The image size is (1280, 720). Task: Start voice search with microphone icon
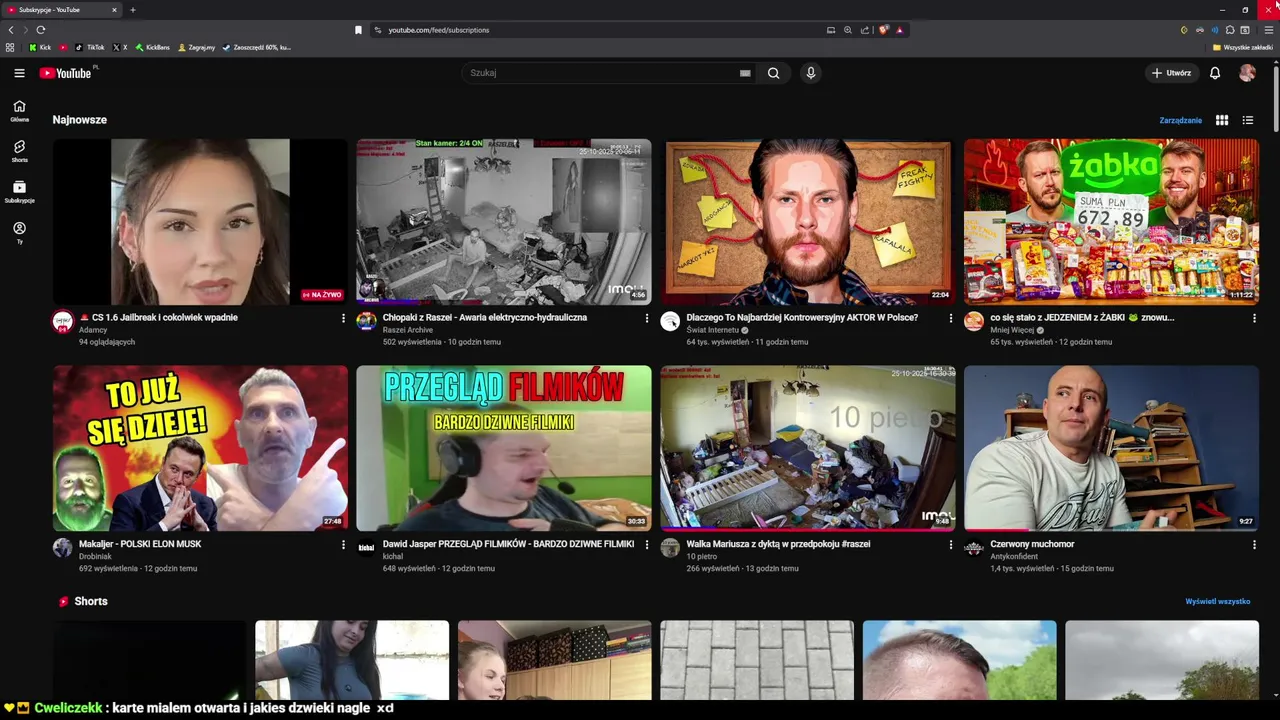click(x=811, y=73)
